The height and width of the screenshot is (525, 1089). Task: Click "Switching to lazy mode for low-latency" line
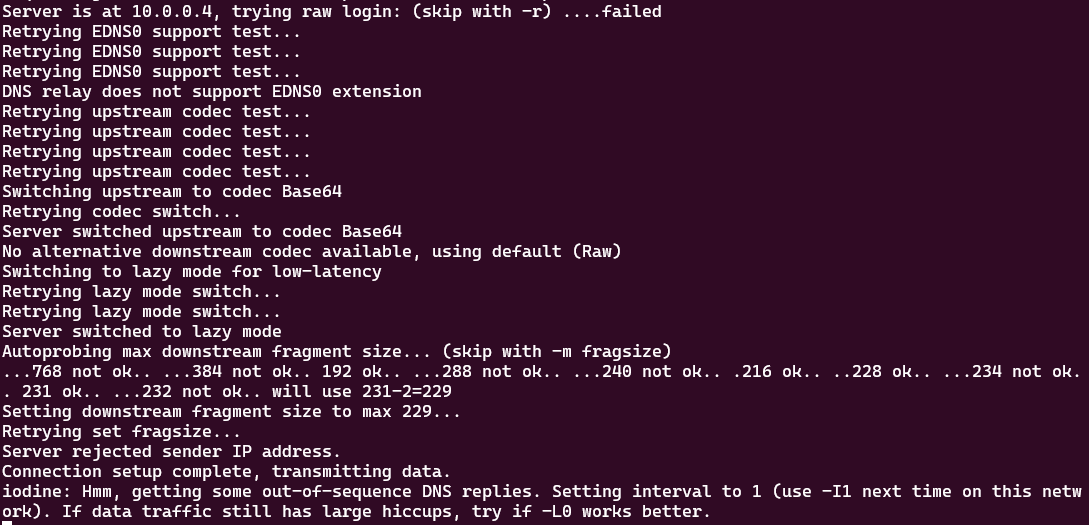(192, 272)
